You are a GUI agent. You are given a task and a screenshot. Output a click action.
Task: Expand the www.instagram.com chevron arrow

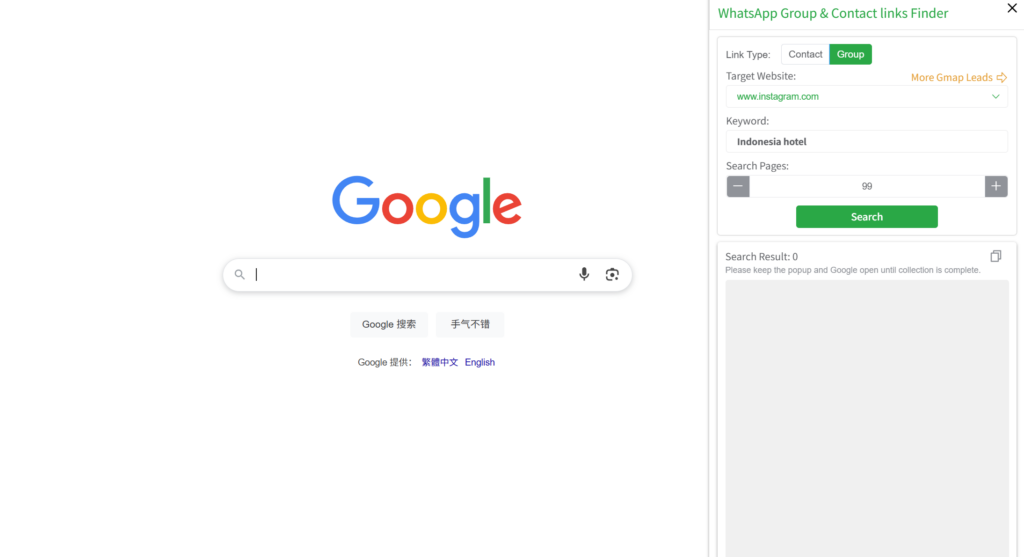pyautogui.click(x=995, y=97)
